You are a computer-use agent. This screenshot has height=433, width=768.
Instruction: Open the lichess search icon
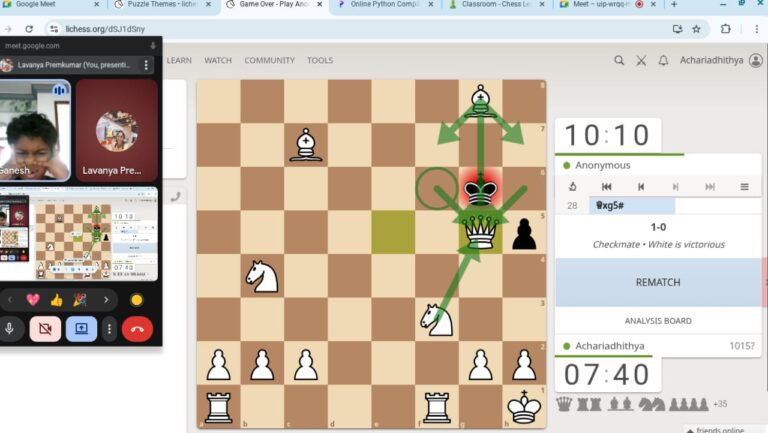point(619,61)
